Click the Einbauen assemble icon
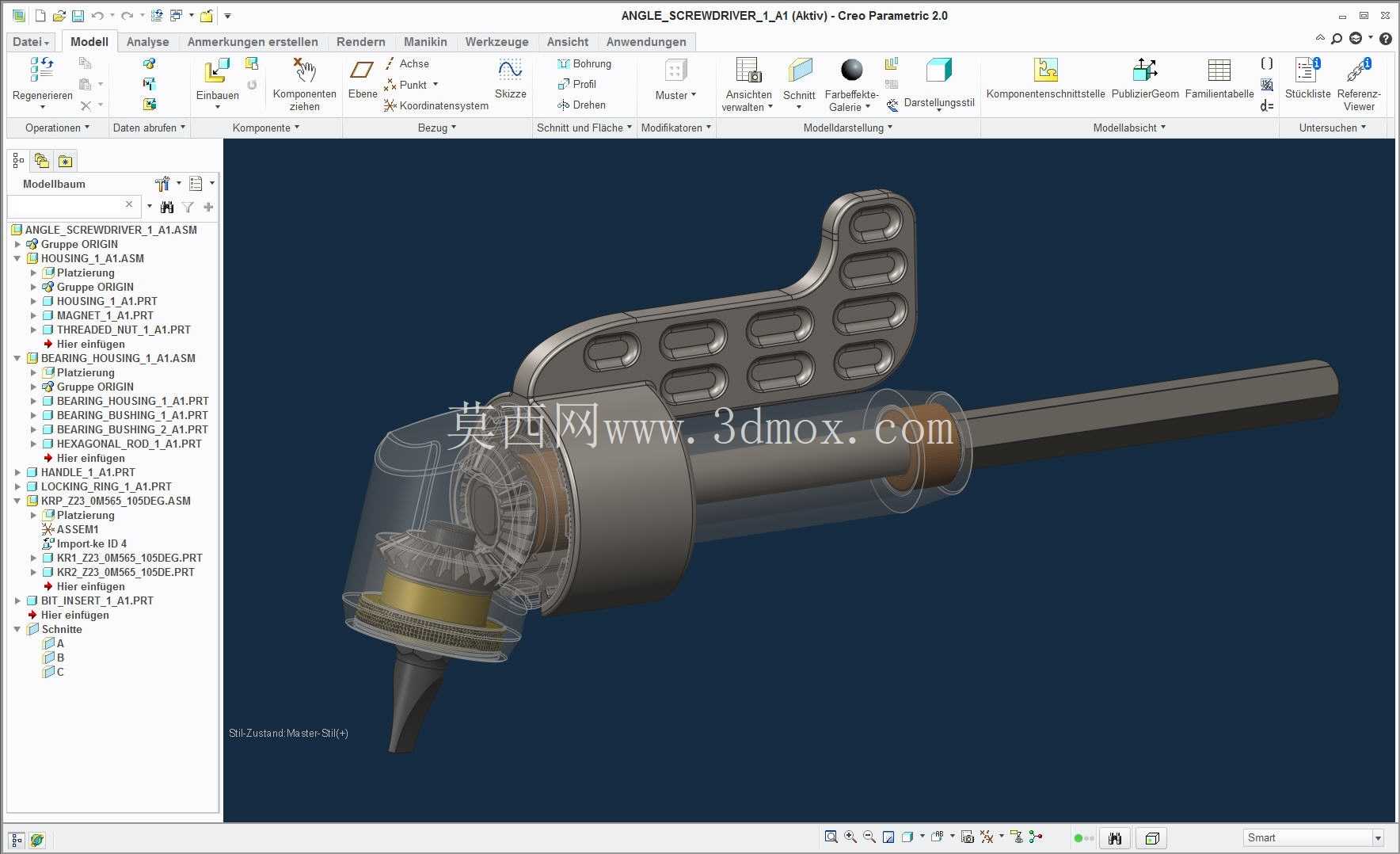The width and height of the screenshot is (1400, 854). coord(216,71)
